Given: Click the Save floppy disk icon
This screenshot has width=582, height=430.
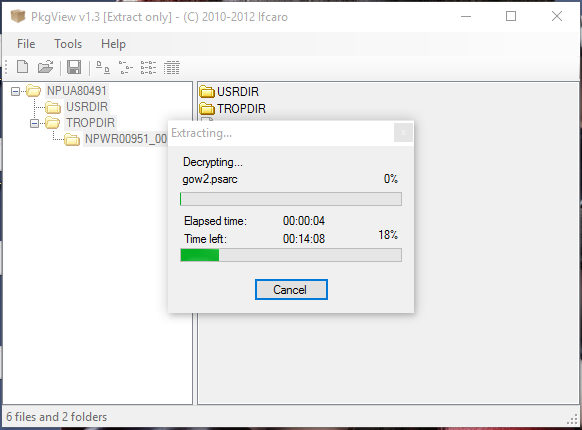Looking at the screenshot, I should tap(74, 67).
